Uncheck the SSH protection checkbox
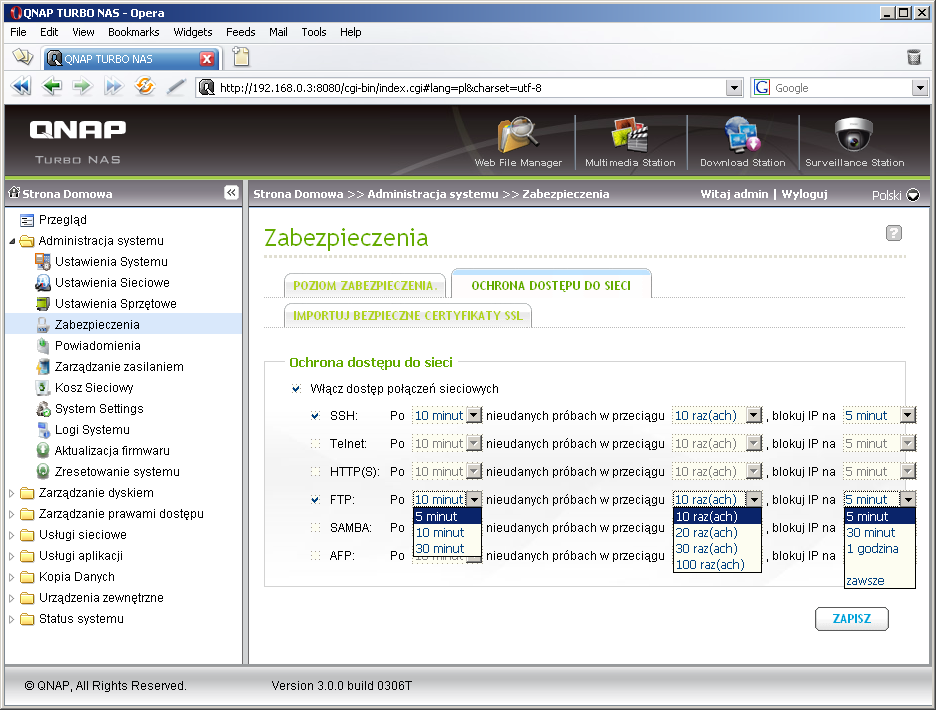936x710 pixels. tap(315, 416)
